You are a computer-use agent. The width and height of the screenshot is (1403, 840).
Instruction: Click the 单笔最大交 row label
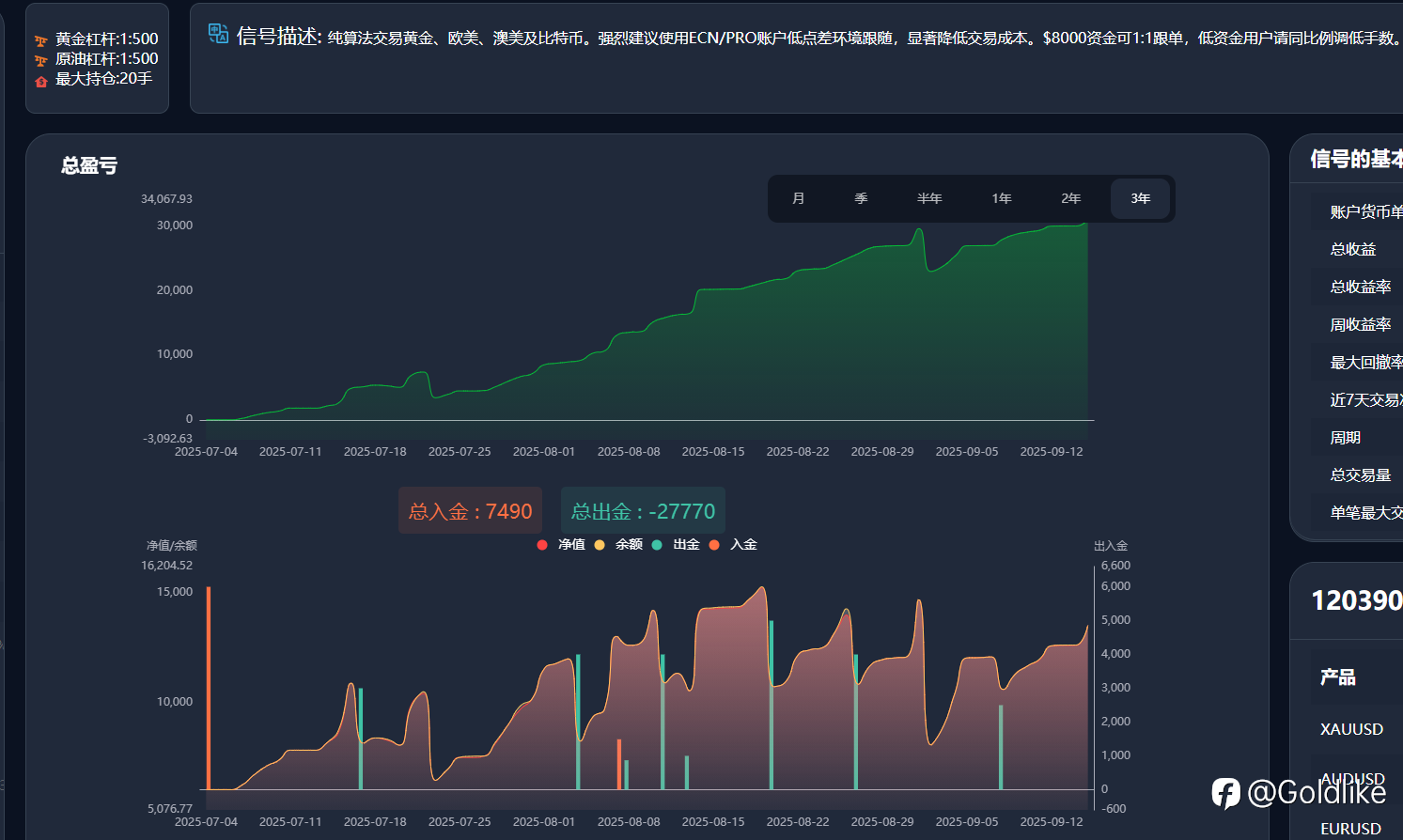(x=1366, y=513)
